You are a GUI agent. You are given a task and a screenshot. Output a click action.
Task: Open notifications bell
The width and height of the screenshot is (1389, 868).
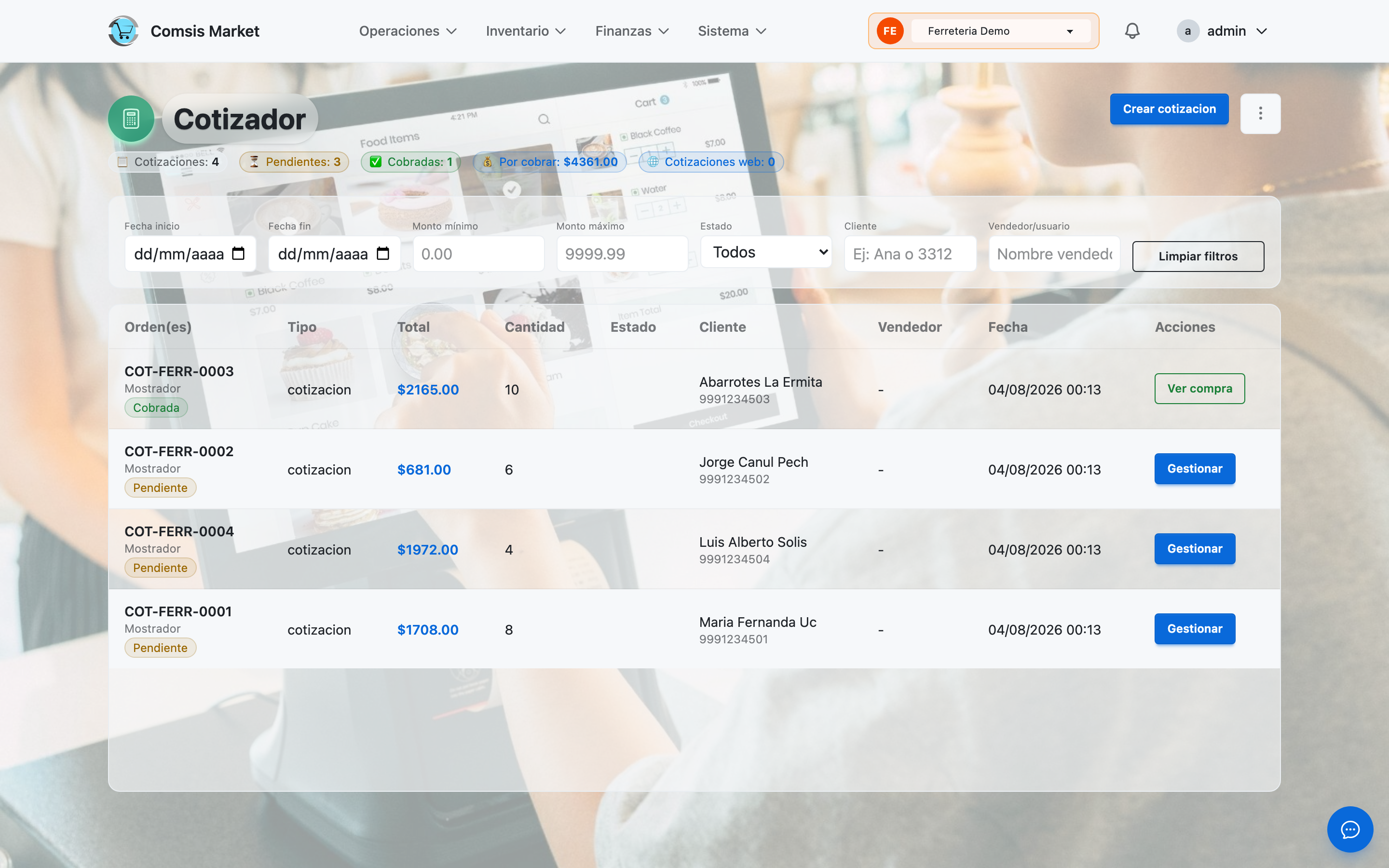pyautogui.click(x=1132, y=31)
